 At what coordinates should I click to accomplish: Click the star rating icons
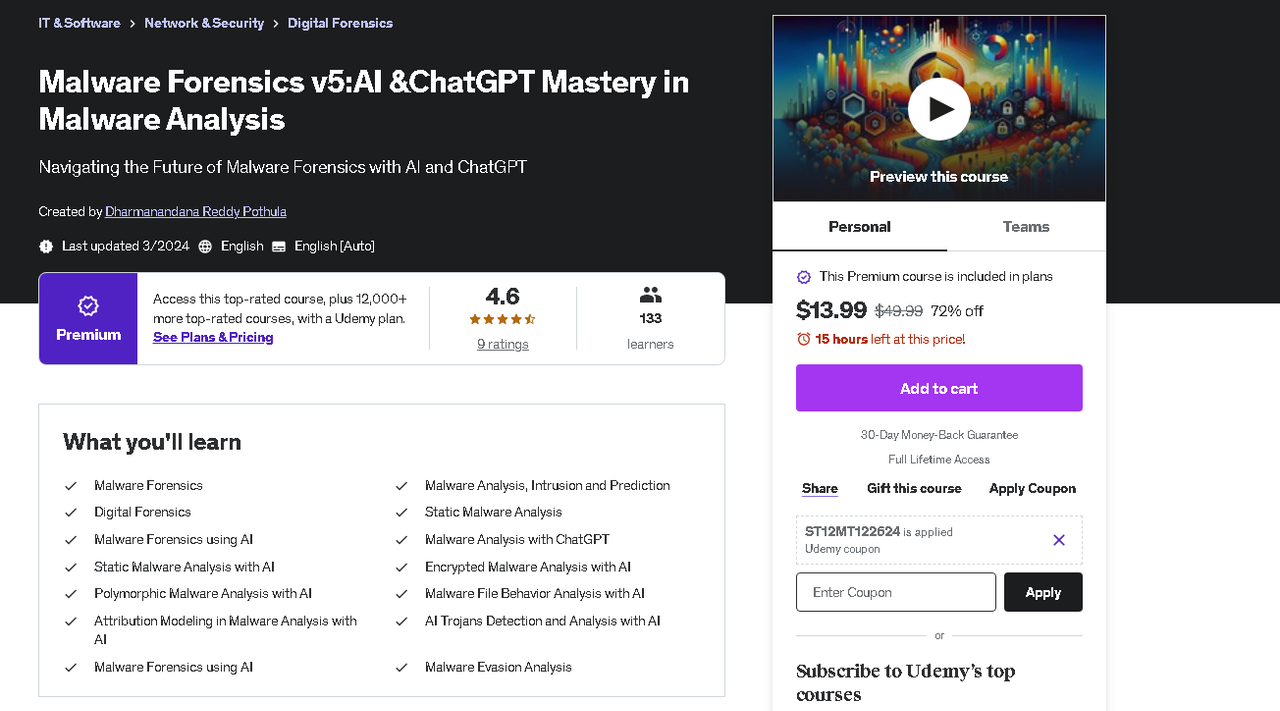[x=502, y=320]
